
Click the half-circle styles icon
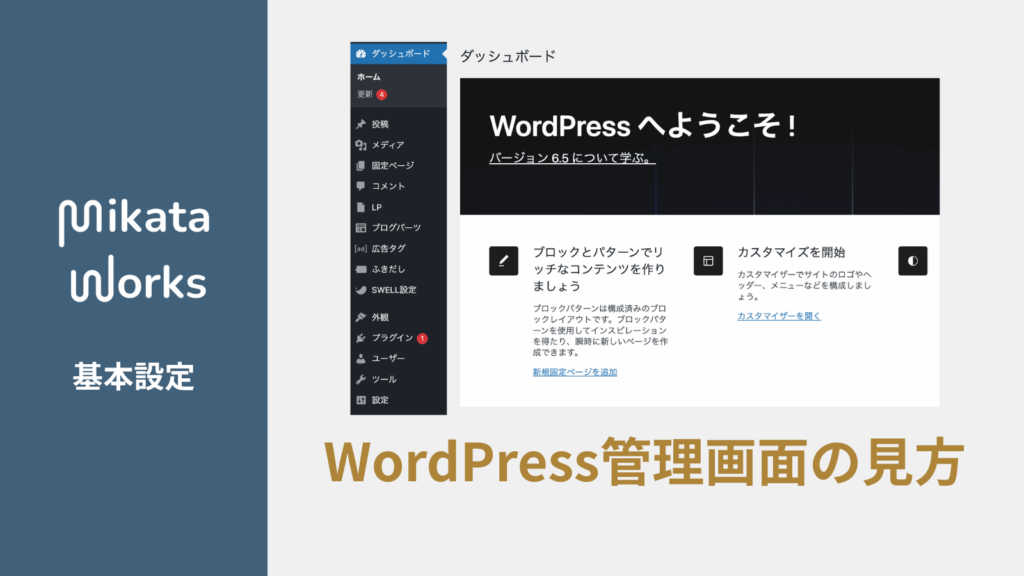pos(912,260)
